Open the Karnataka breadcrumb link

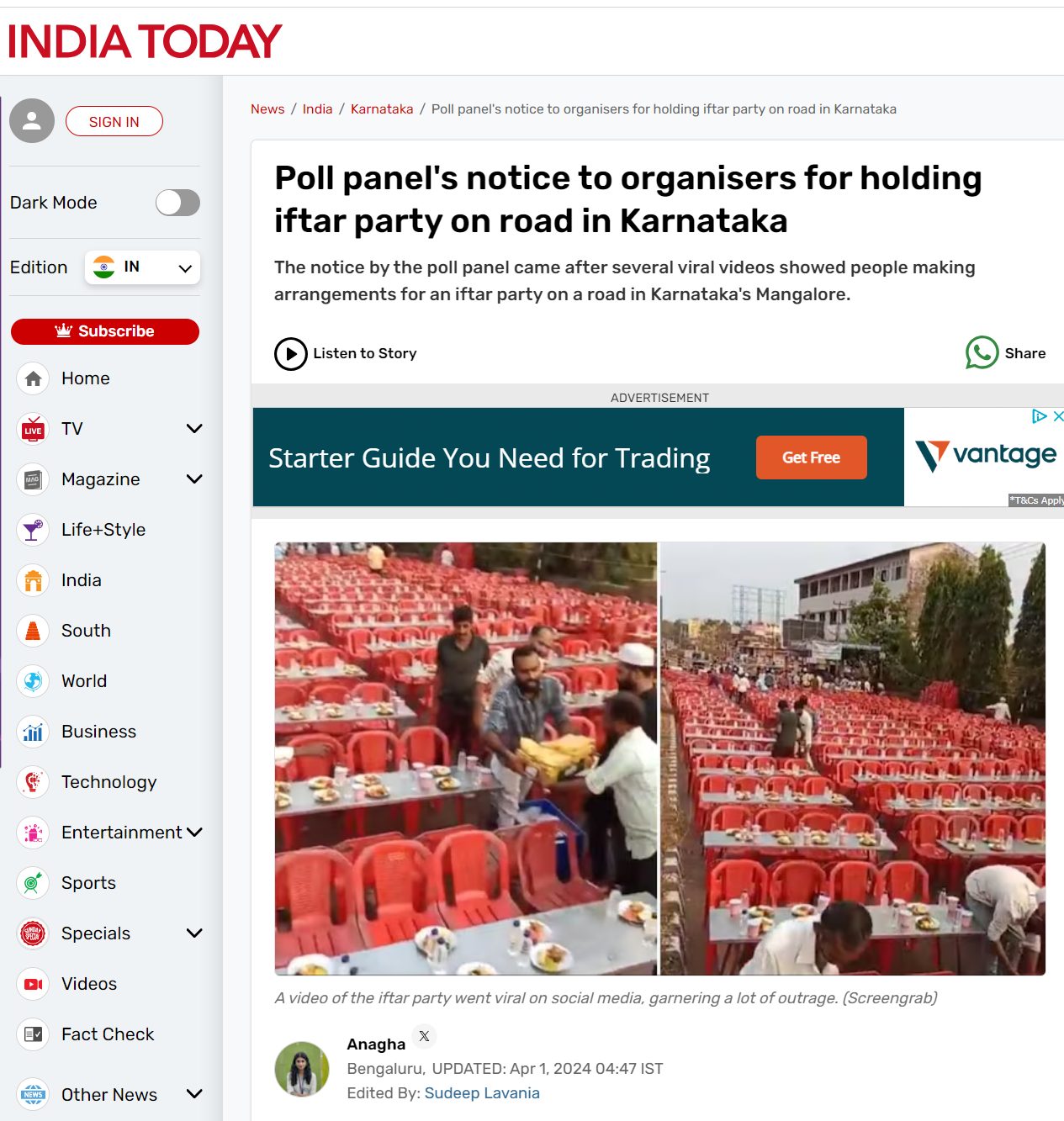point(382,109)
